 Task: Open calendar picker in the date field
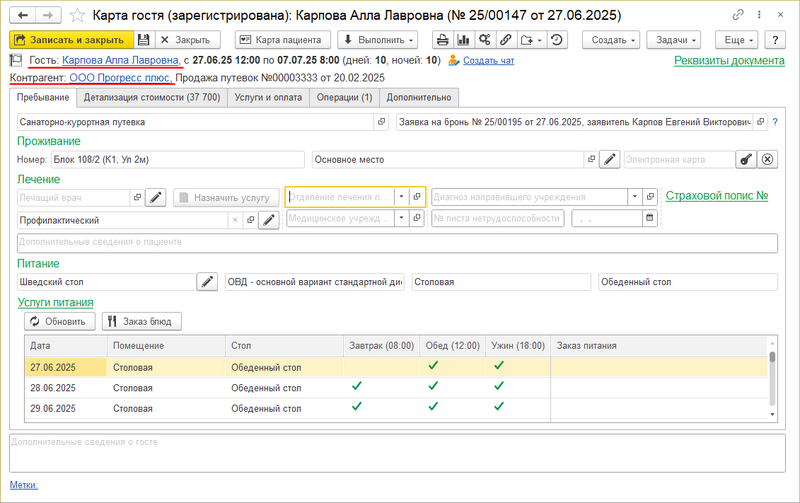tap(649, 218)
